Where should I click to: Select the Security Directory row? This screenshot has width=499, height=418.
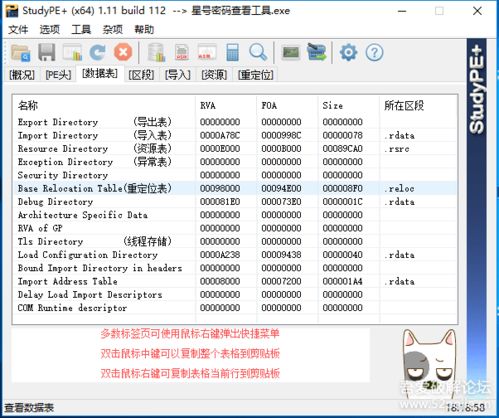point(235,175)
